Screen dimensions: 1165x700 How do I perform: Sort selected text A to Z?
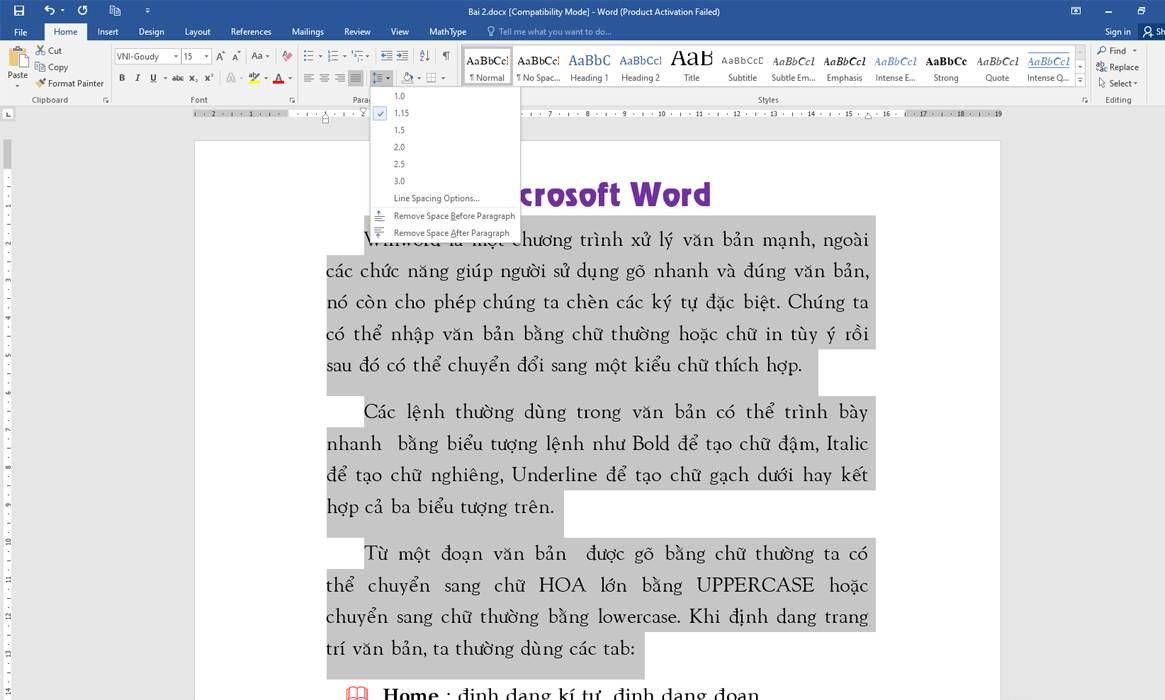click(x=424, y=56)
